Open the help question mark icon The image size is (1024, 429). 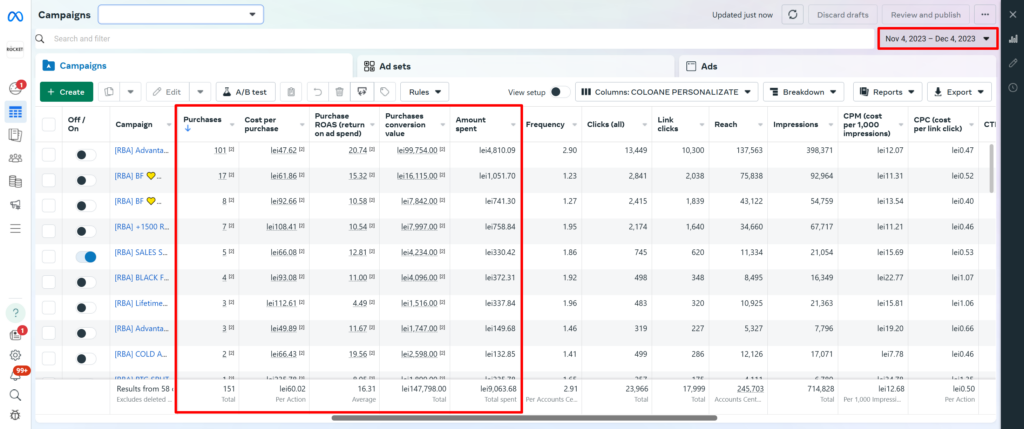pyautogui.click(x=15, y=313)
